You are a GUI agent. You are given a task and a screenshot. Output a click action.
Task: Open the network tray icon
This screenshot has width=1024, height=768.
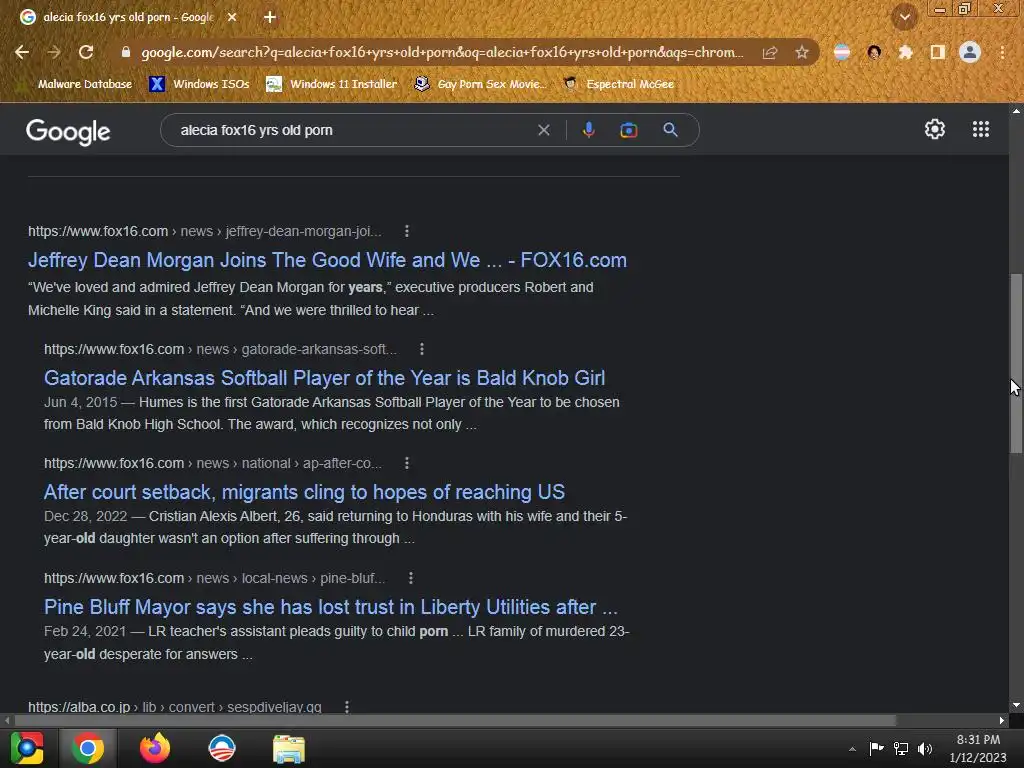click(x=901, y=748)
